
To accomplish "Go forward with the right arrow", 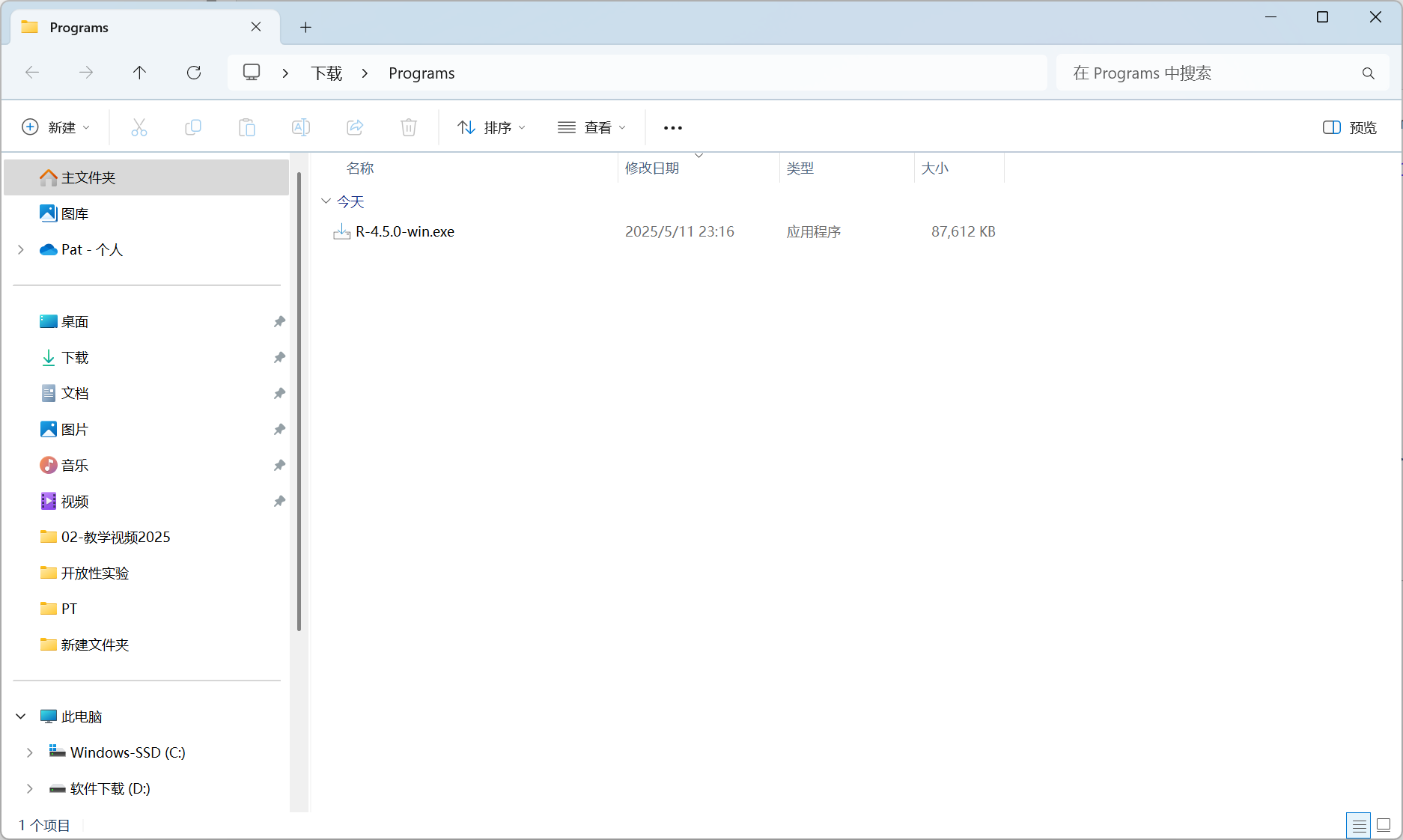I will [86, 73].
